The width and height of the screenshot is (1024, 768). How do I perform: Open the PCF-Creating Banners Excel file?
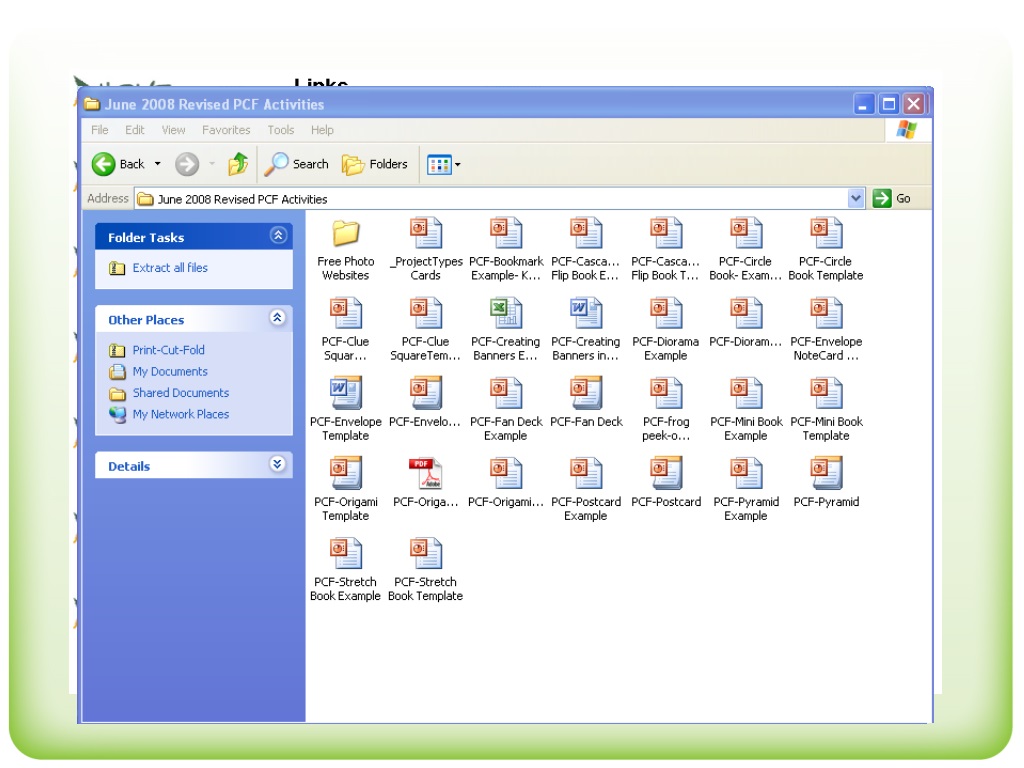pos(505,314)
